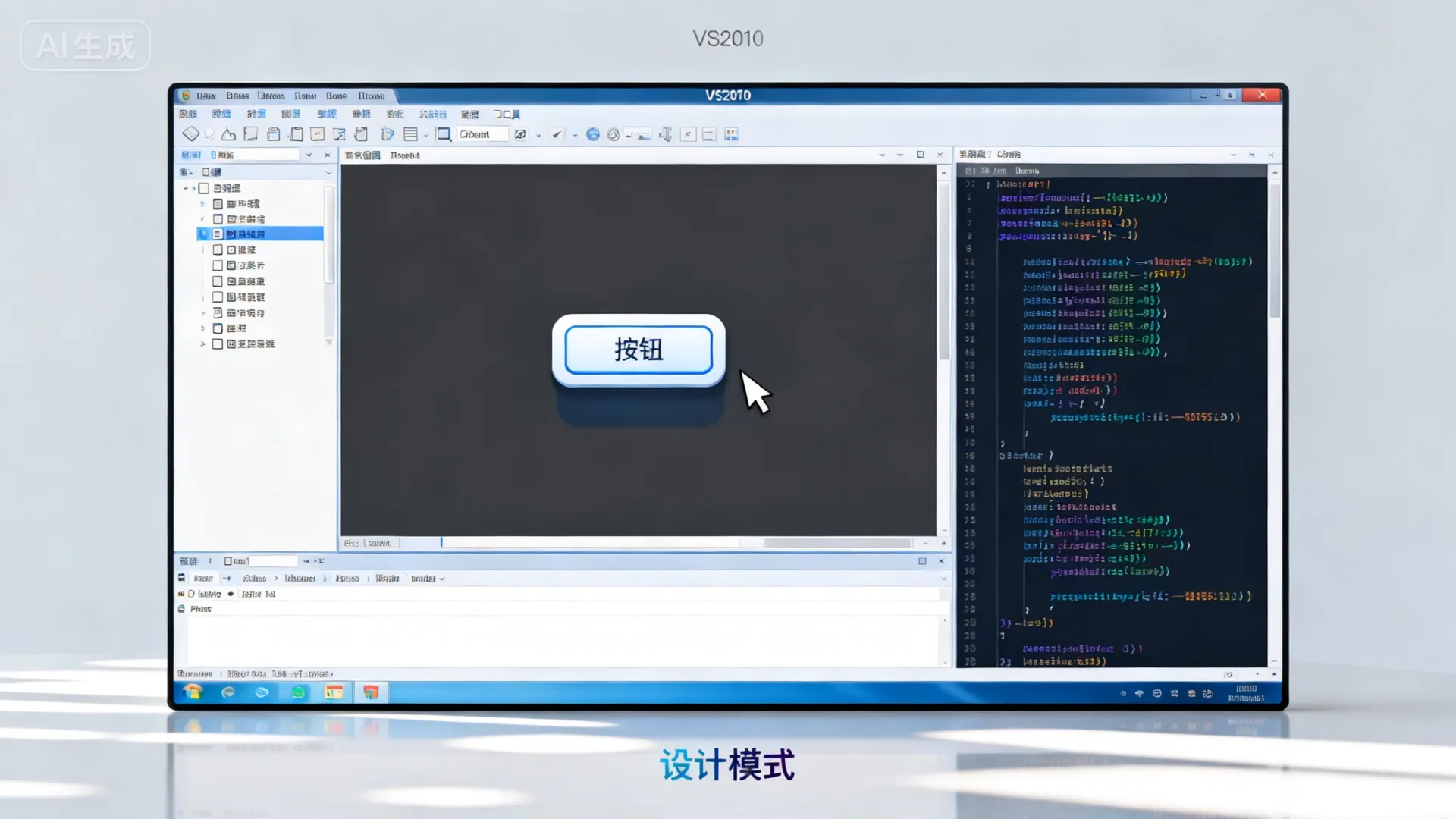
Task: Open the Windows Start button
Action: pyautogui.click(x=193, y=692)
